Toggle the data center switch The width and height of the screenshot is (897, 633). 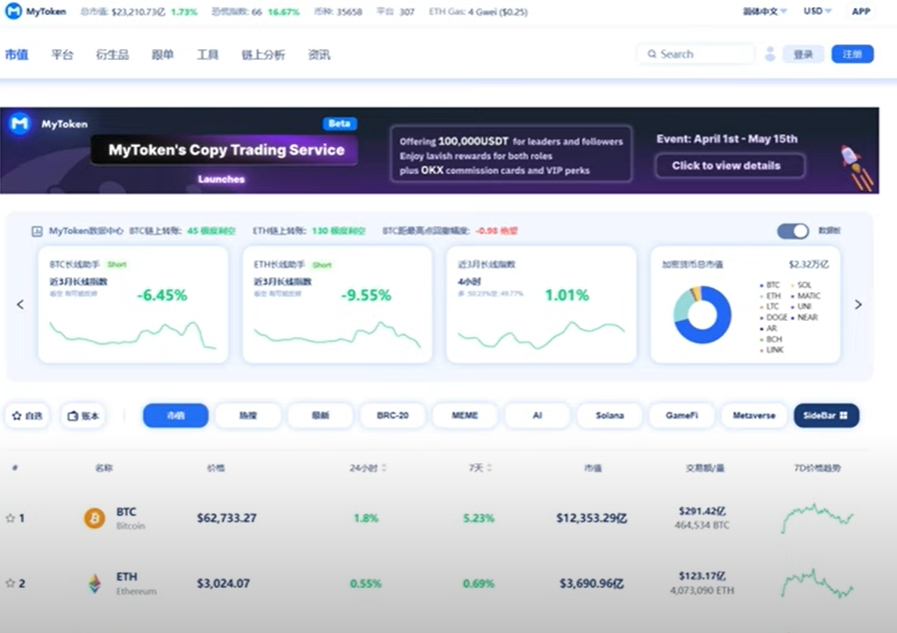coord(793,230)
